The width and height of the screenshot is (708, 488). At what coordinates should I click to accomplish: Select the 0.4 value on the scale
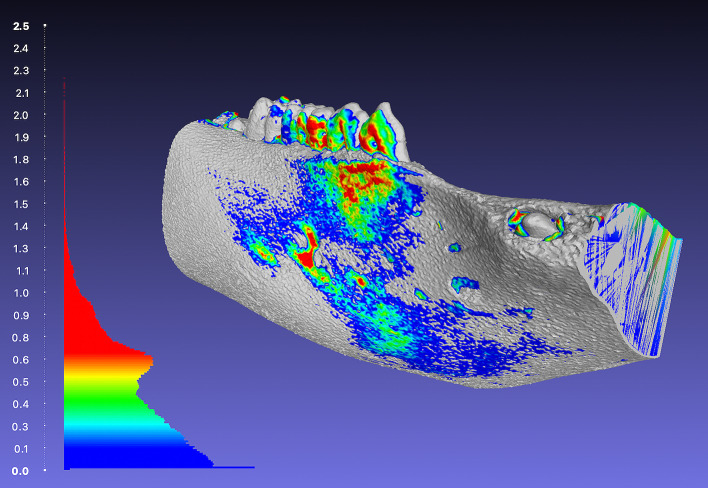click(x=21, y=404)
